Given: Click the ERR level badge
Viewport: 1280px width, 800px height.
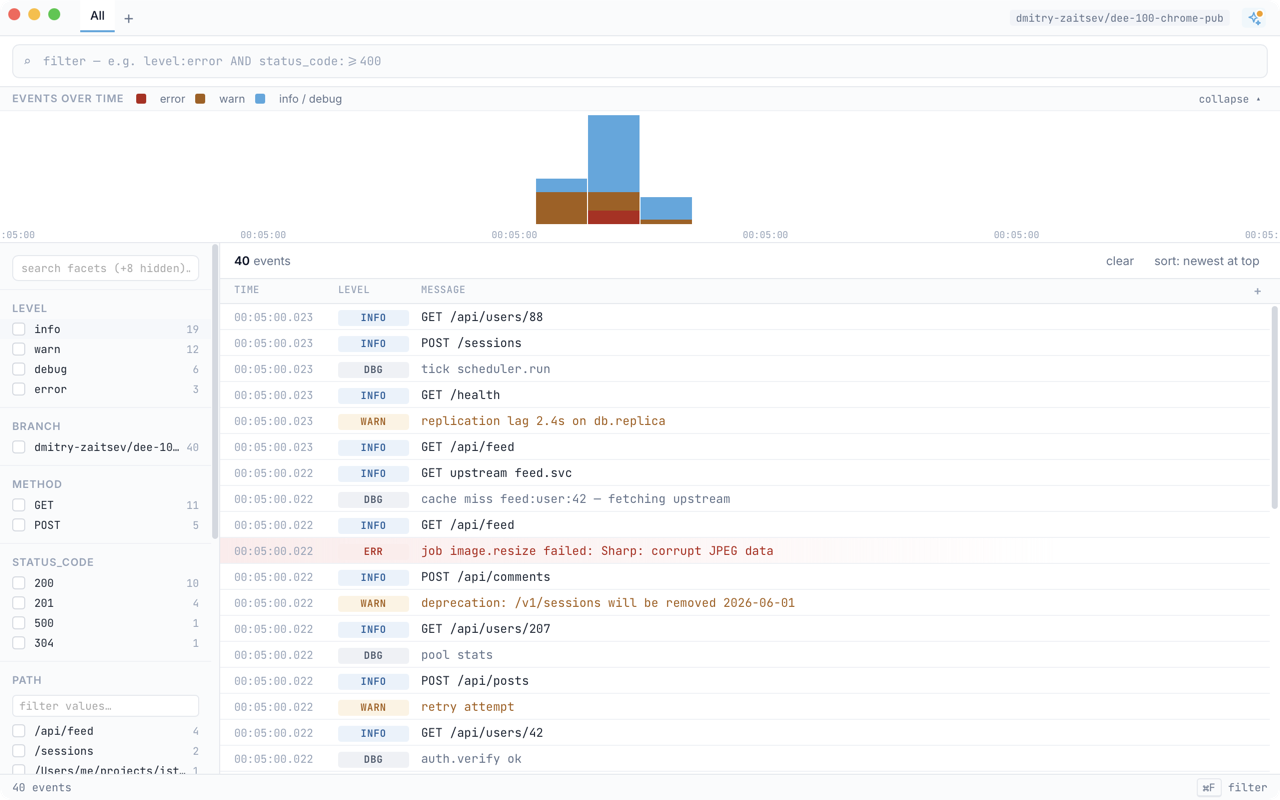Looking at the screenshot, I should coord(373,551).
